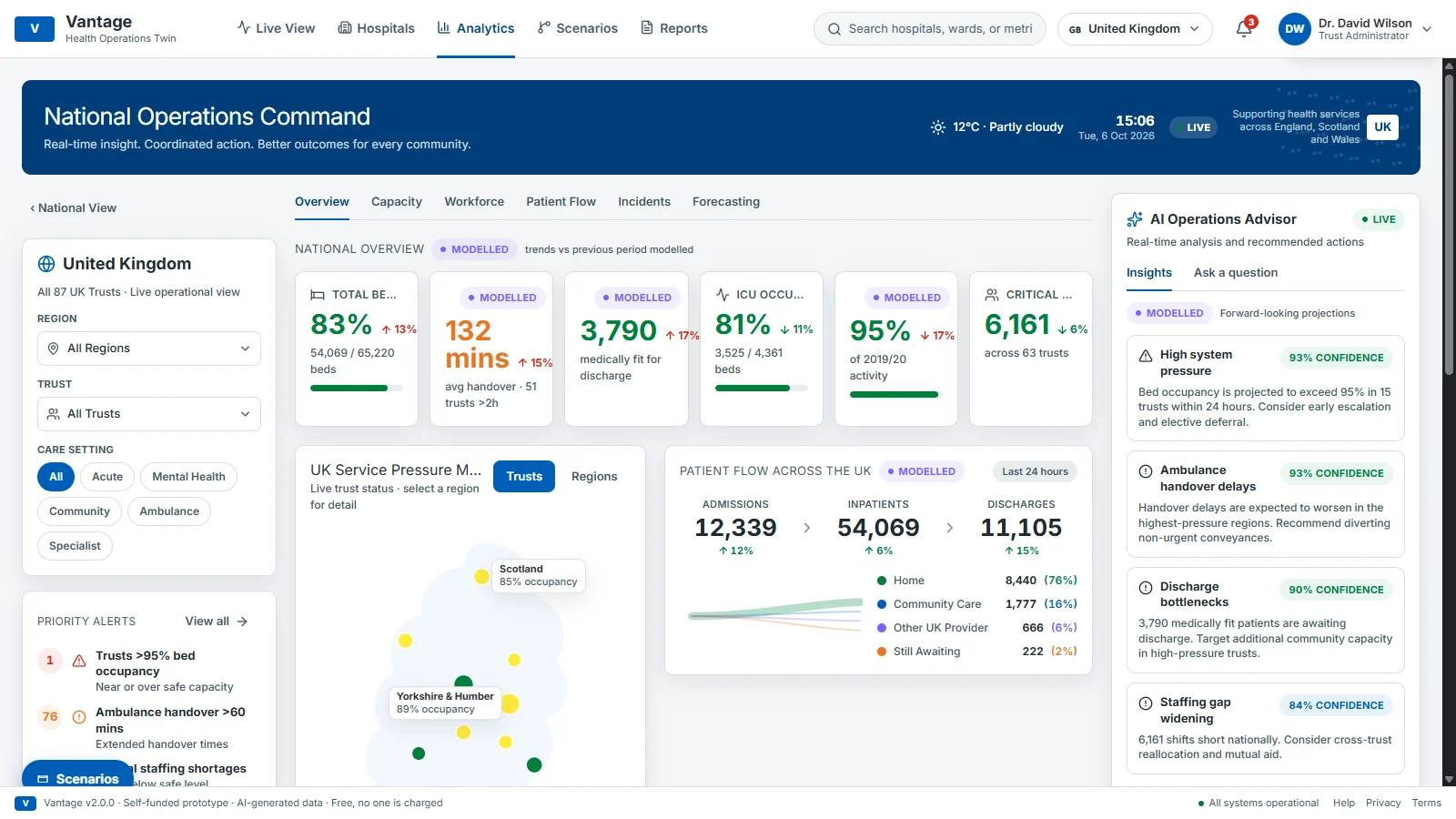
Task: Click the Vantage logo icon
Action: 35,28
